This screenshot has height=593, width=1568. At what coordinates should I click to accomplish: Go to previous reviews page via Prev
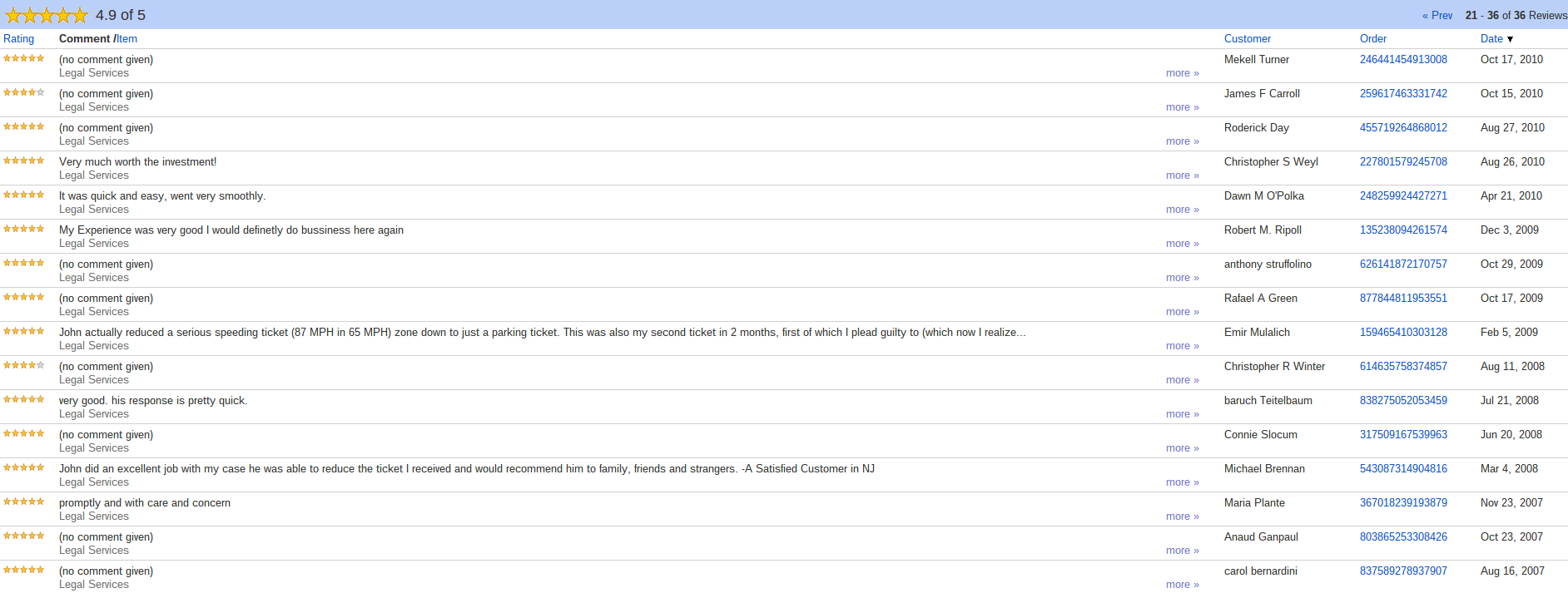pos(1437,16)
